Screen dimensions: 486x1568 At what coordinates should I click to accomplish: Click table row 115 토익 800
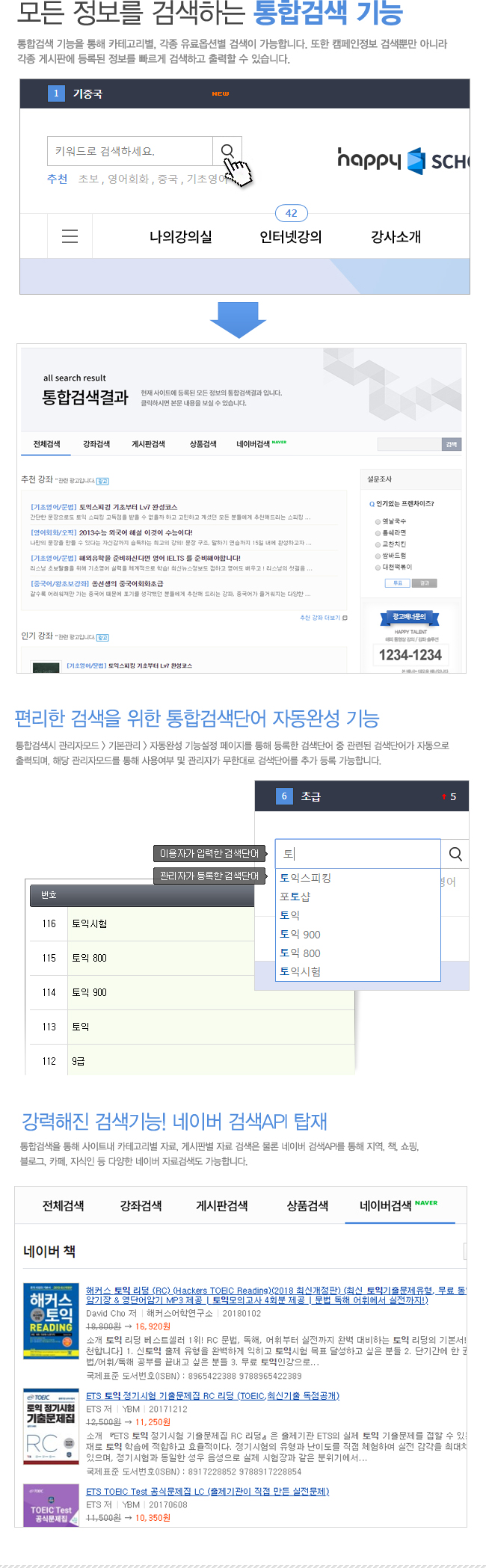pos(191,958)
